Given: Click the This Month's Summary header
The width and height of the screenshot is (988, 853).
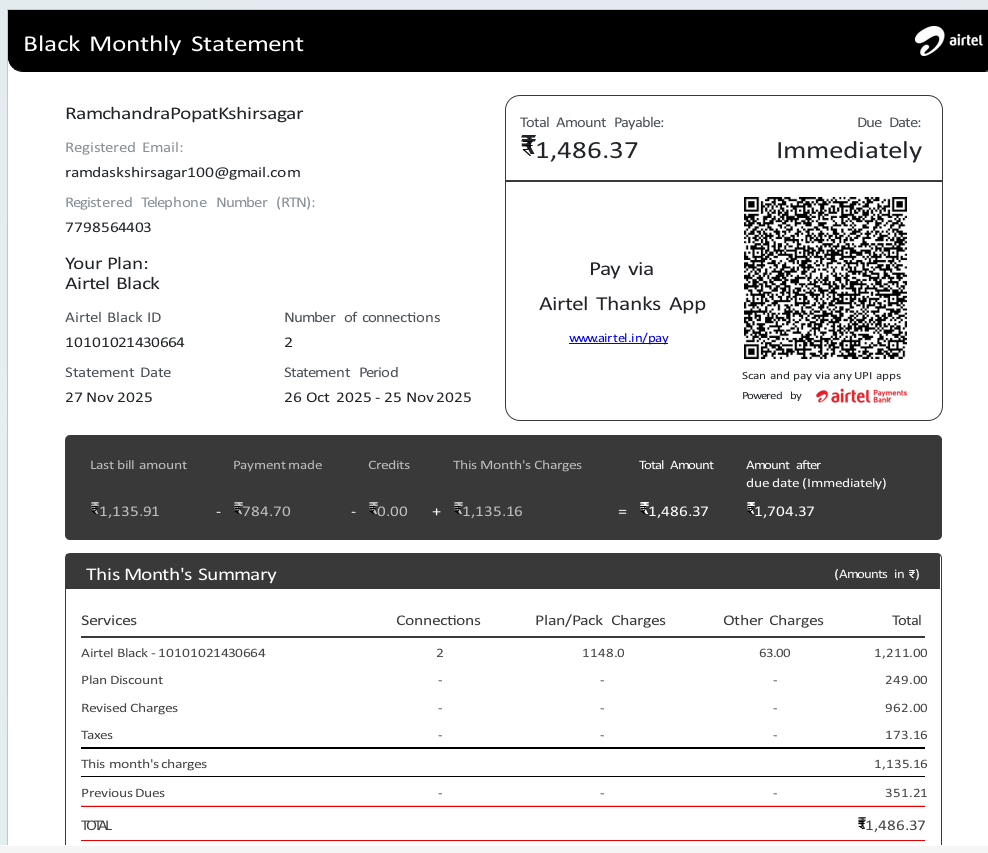Looking at the screenshot, I should [181, 574].
